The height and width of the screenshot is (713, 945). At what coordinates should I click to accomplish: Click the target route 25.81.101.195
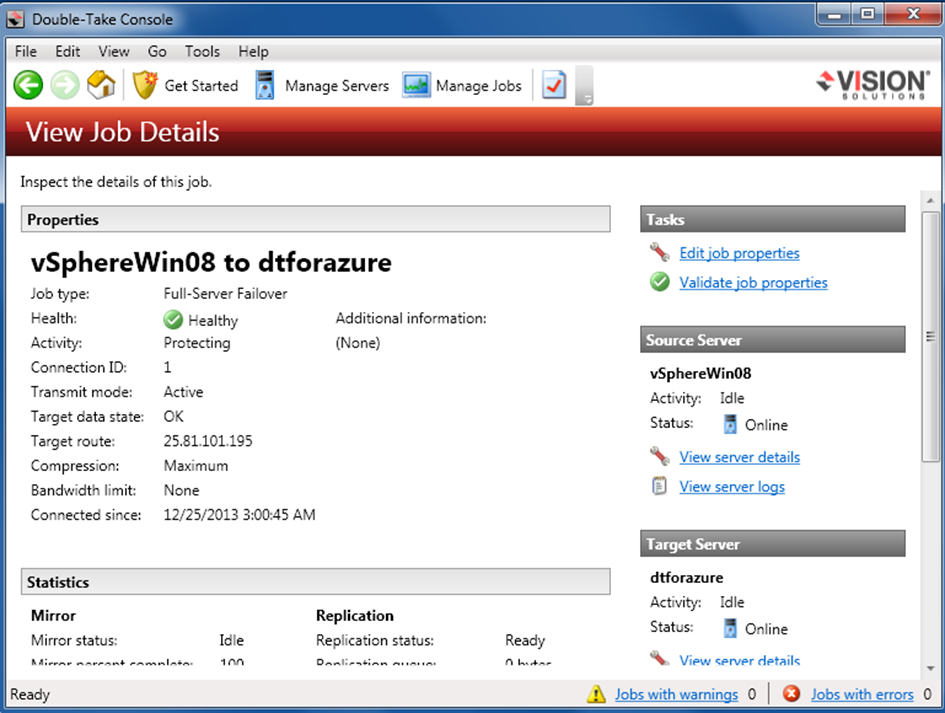(208, 441)
